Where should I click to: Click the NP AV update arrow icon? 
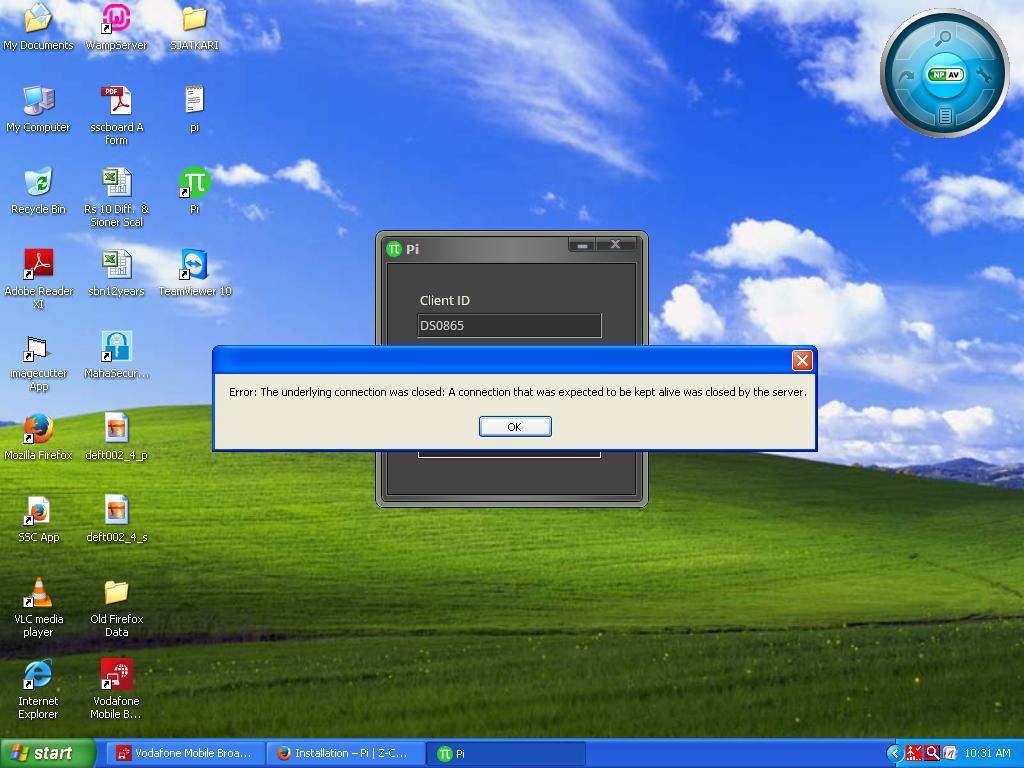[x=906, y=76]
